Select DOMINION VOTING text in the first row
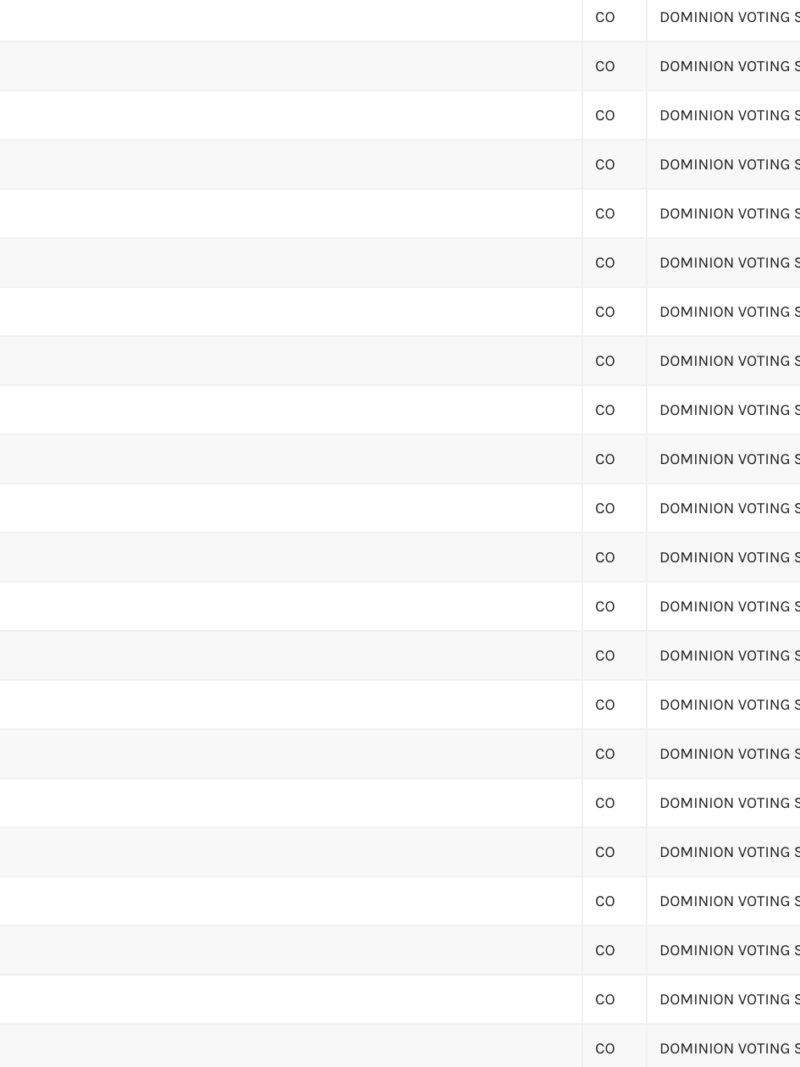 coord(725,17)
